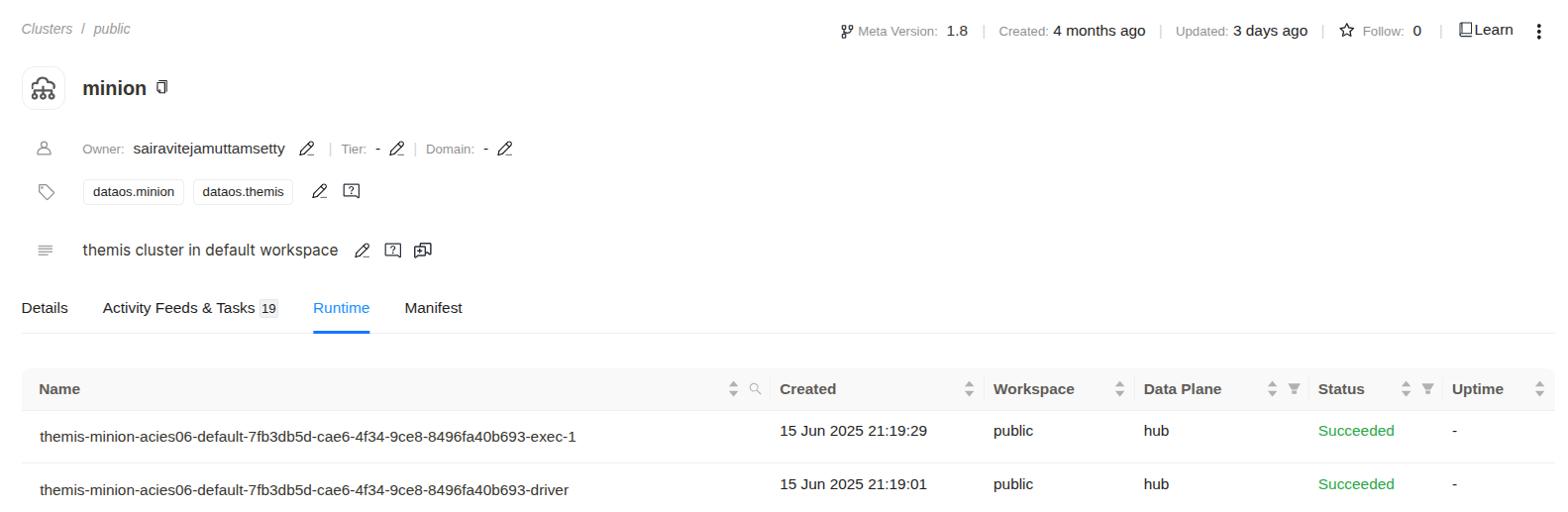Sort the table by Uptime
This screenshot has width=1568, height=512.
point(1539,389)
